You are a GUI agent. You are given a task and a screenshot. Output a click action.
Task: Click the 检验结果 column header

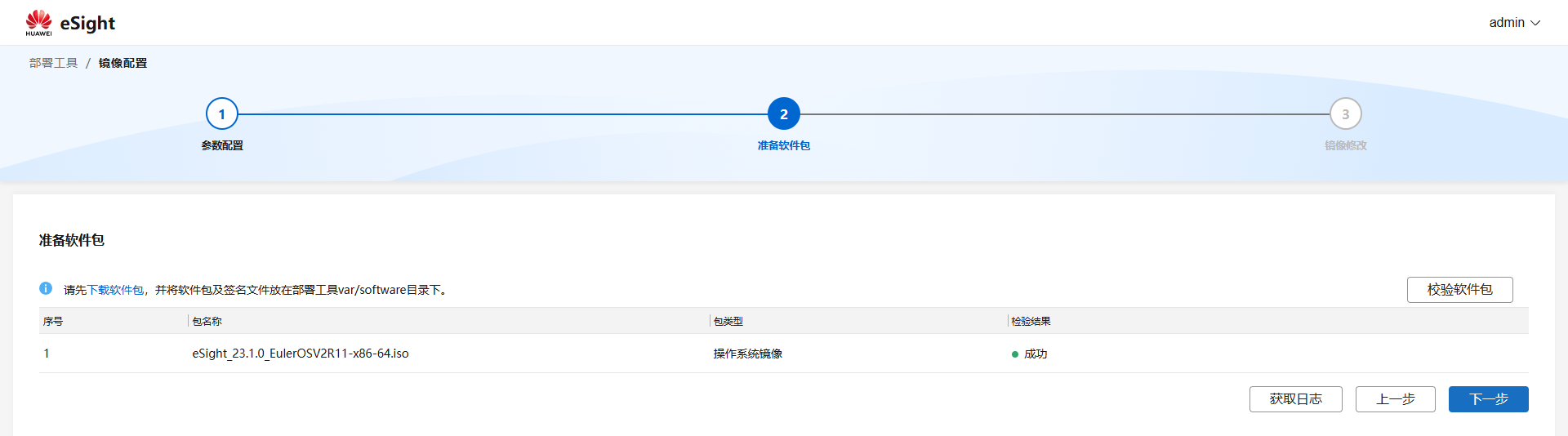pyautogui.click(x=1031, y=321)
